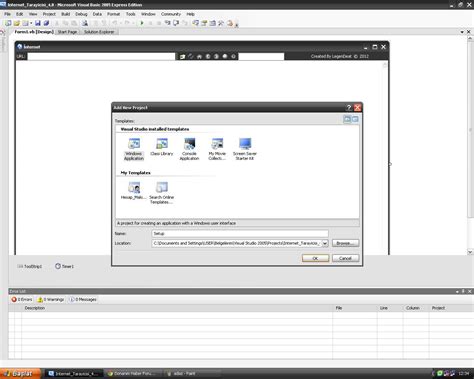Switch templates to small icons view
This screenshot has height=379, width=474.
click(x=355, y=119)
